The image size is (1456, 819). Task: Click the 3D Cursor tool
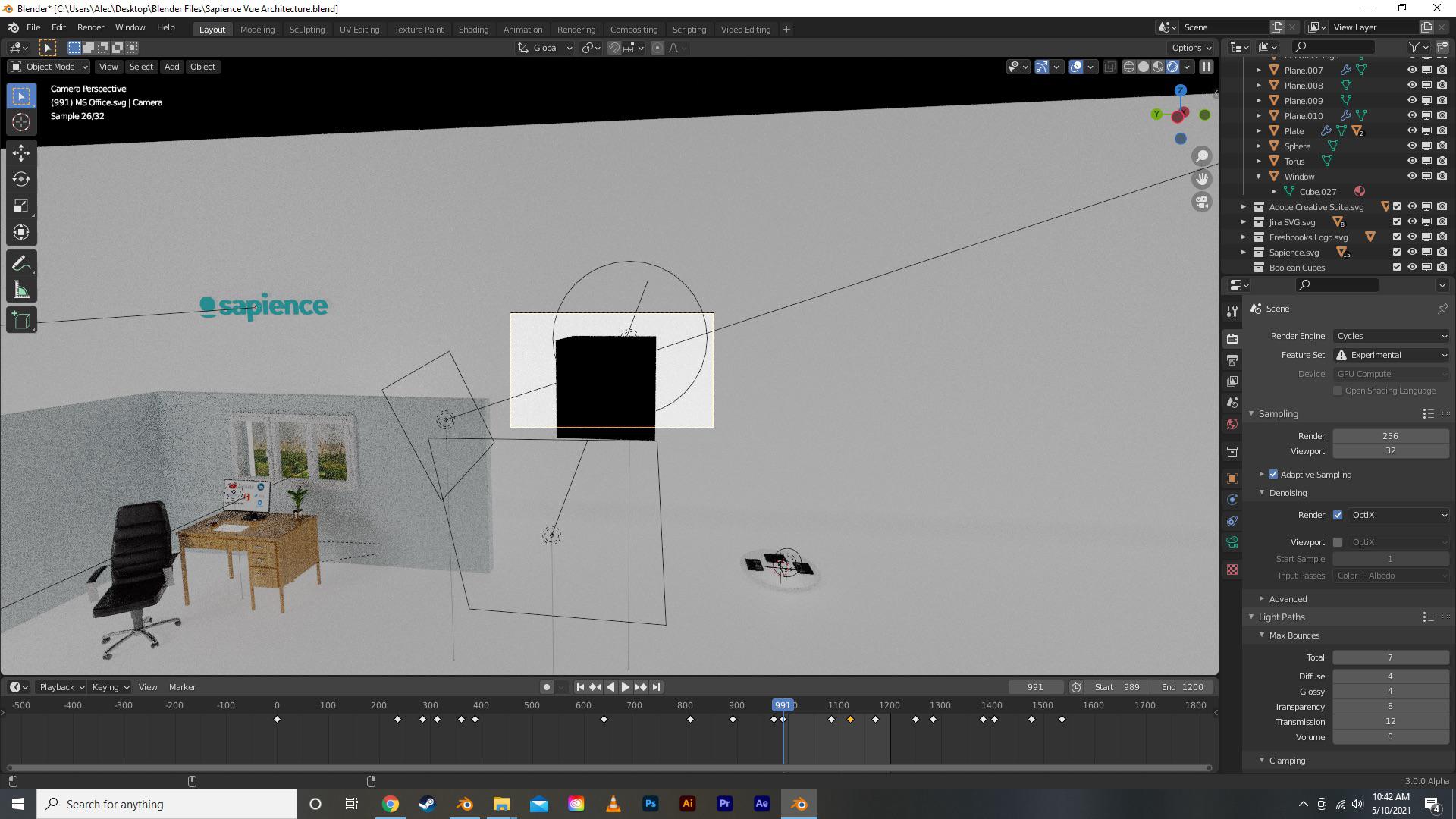[21, 122]
